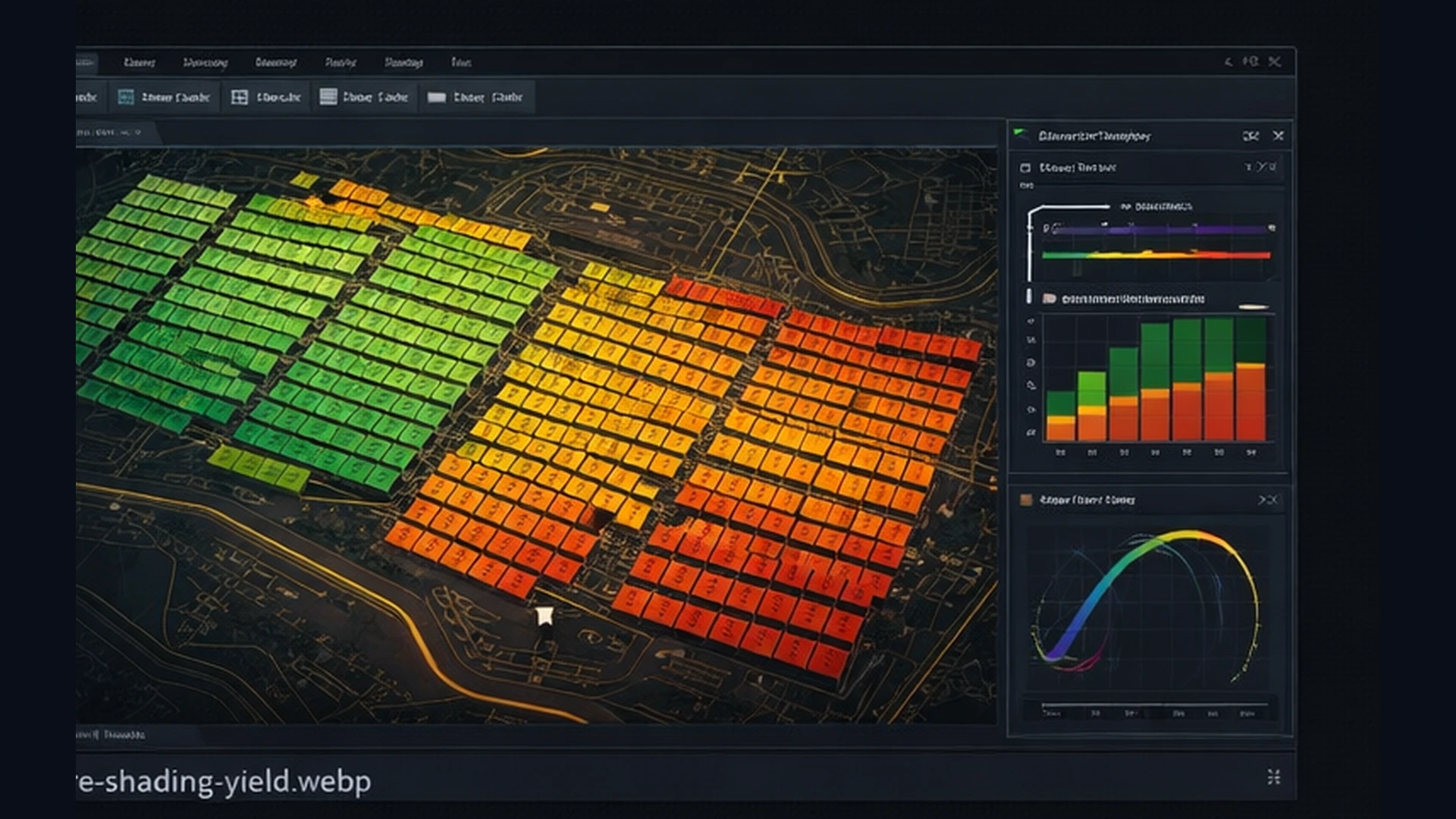Click the white map marker on the orange panels
The image size is (1456, 819).
pos(543,616)
